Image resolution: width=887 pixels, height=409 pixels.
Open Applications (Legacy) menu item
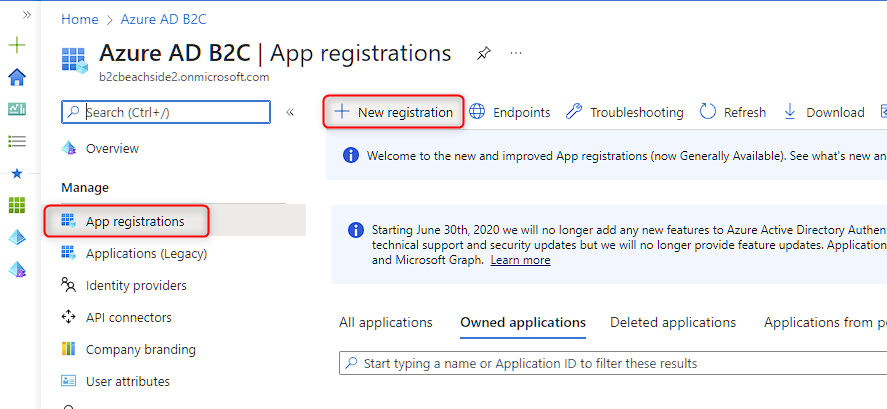pyautogui.click(x=134, y=254)
